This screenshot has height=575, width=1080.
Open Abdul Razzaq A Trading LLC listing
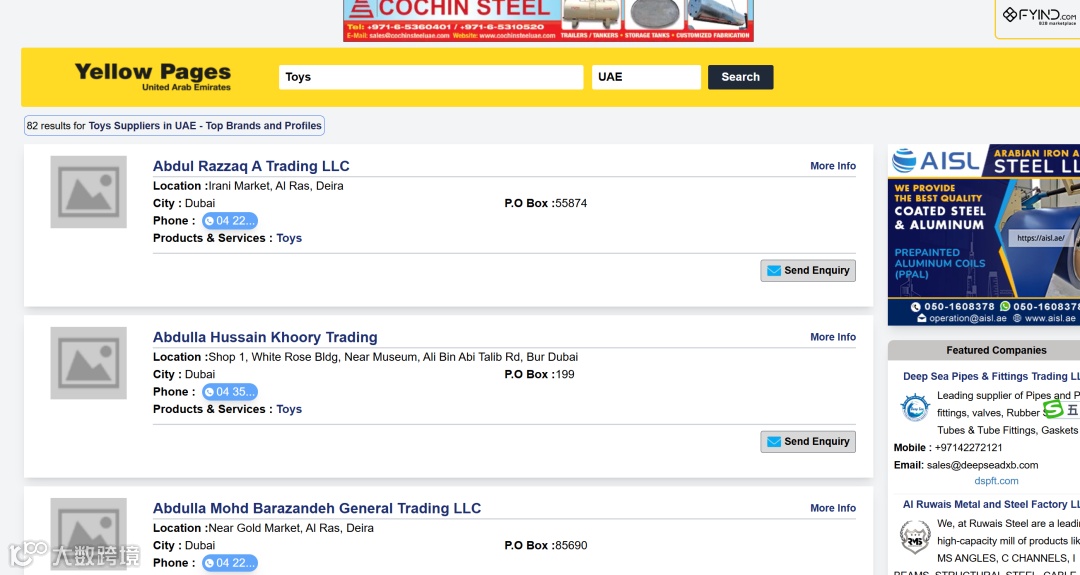pos(251,166)
